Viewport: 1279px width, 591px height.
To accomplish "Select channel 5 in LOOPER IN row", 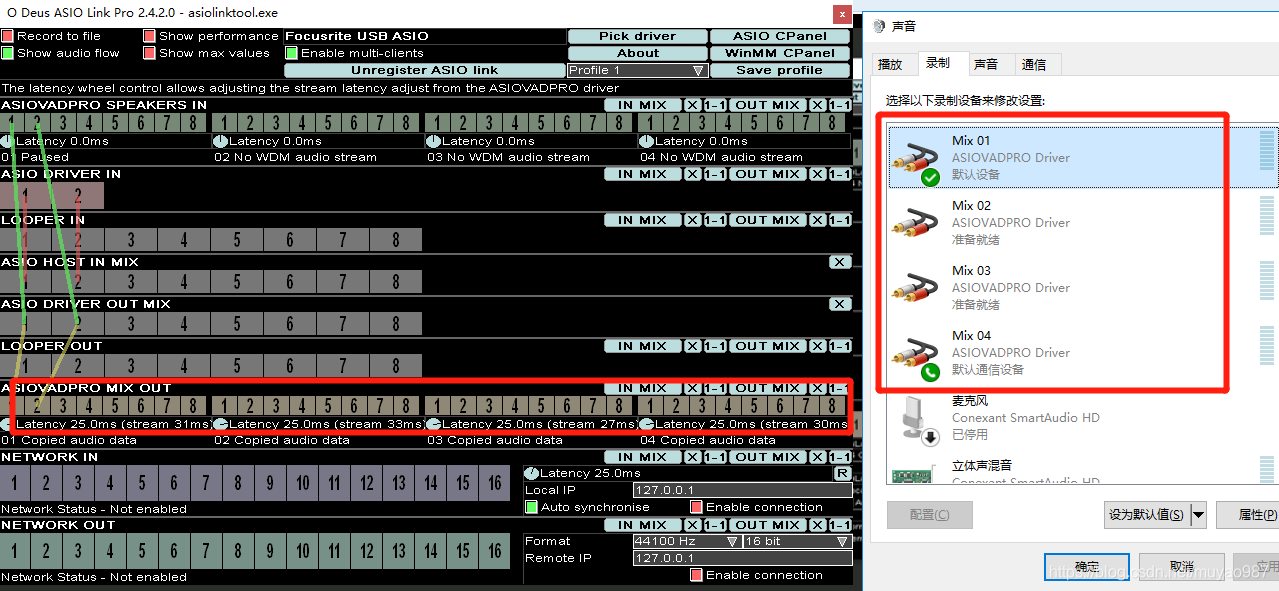I will [x=237, y=240].
